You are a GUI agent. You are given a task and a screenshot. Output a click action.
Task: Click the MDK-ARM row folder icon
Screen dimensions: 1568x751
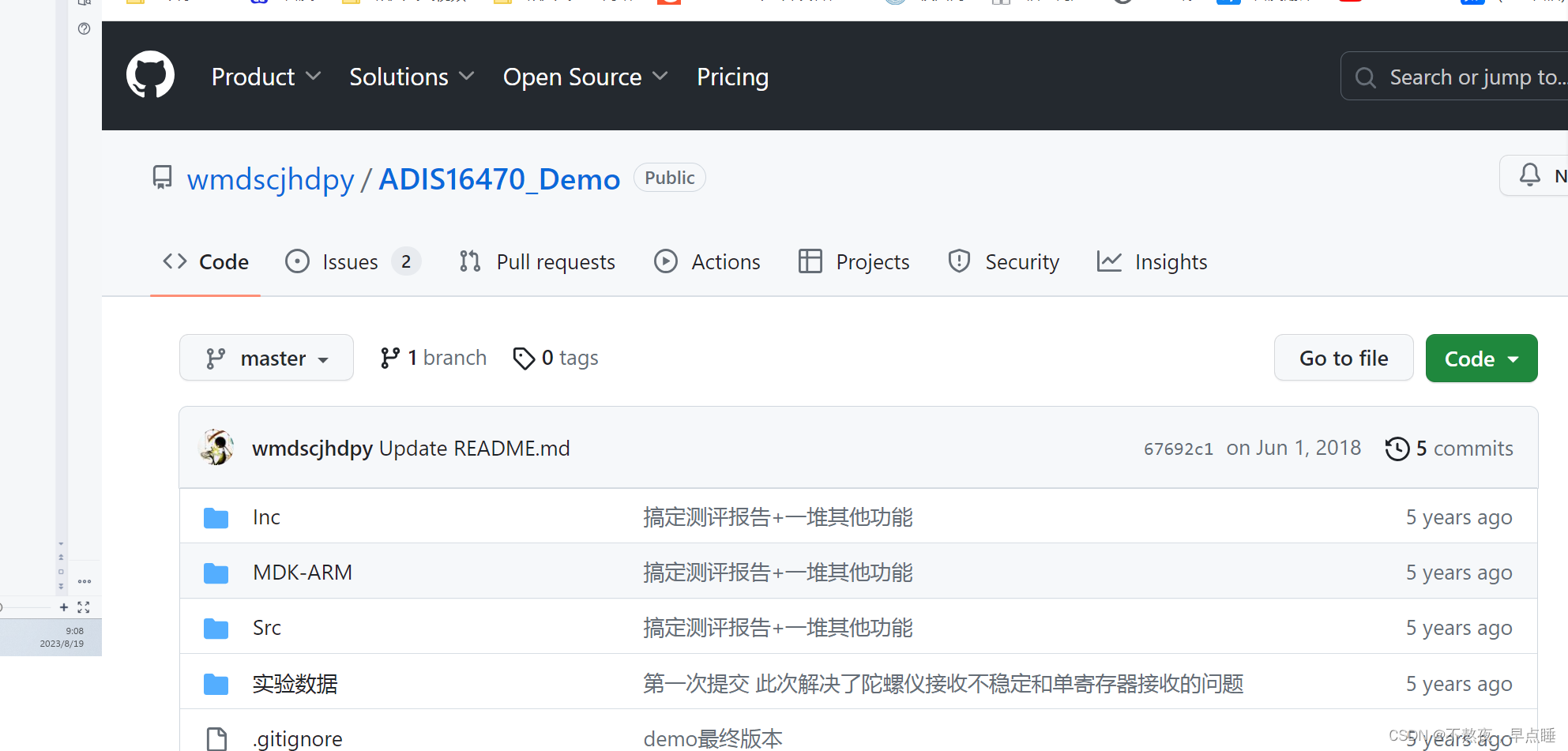pos(216,573)
